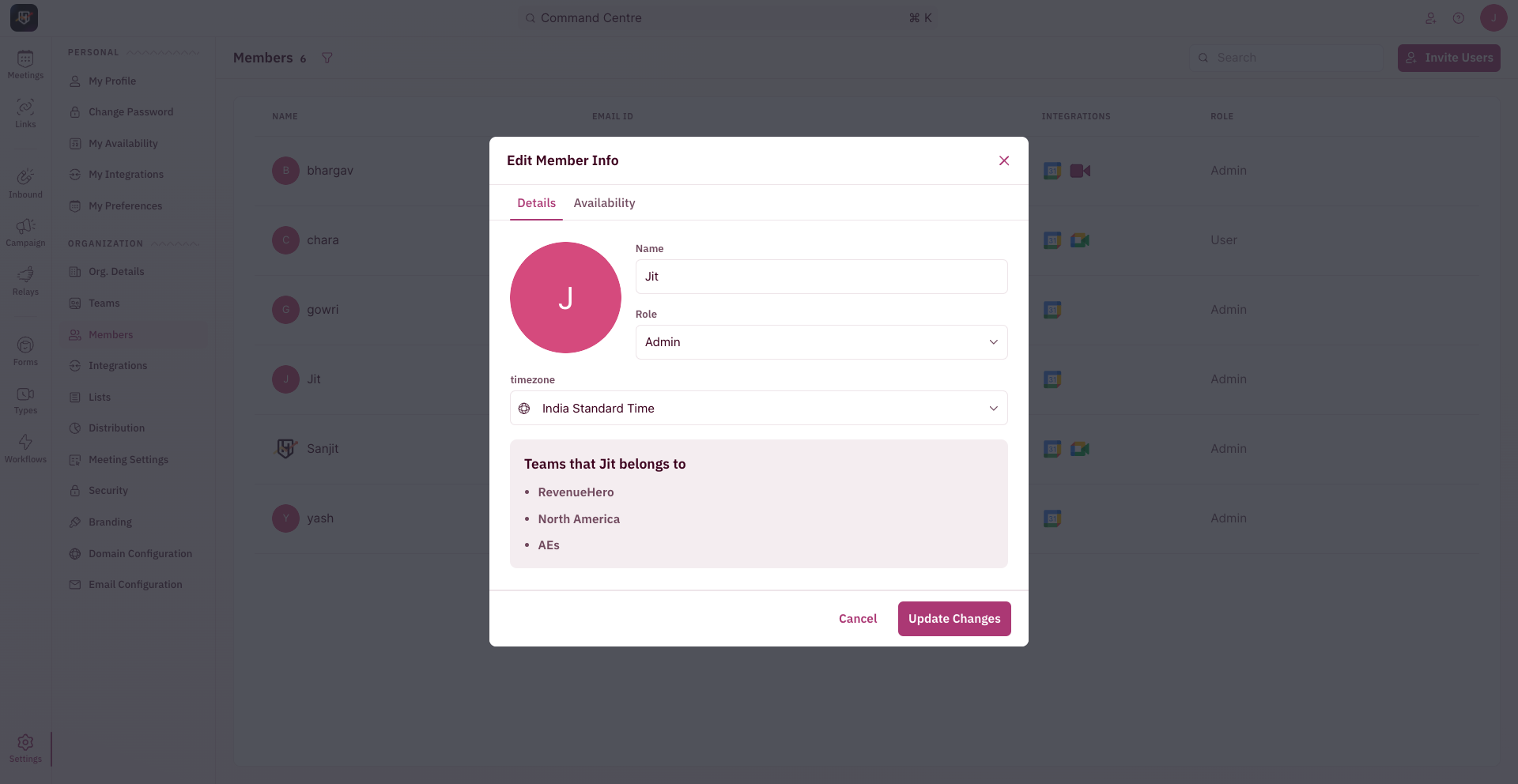Open the Campaign sidebar icon
The height and width of the screenshot is (784, 1518).
25,232
